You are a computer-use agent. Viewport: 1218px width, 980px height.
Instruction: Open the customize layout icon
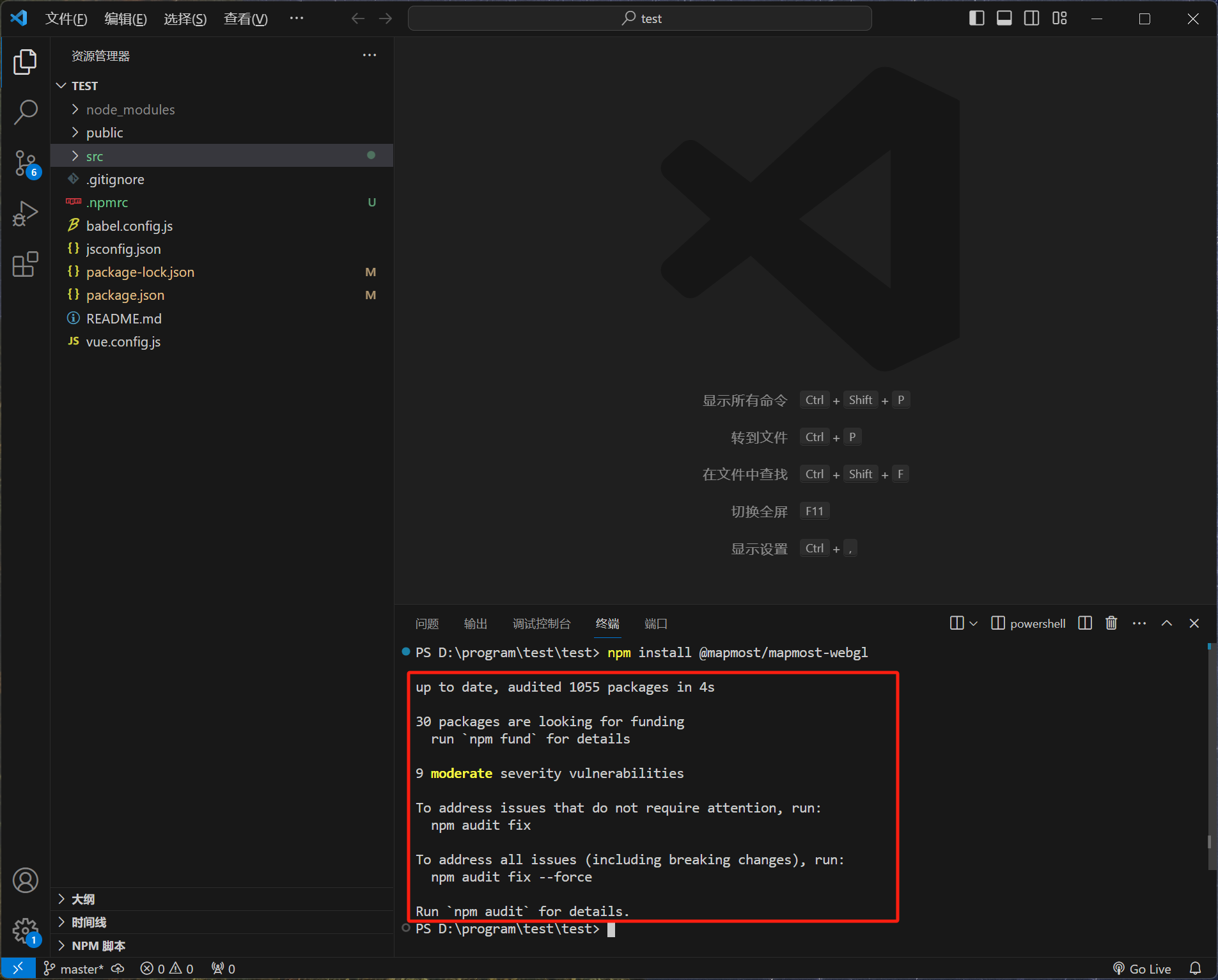pos(1059,19)
